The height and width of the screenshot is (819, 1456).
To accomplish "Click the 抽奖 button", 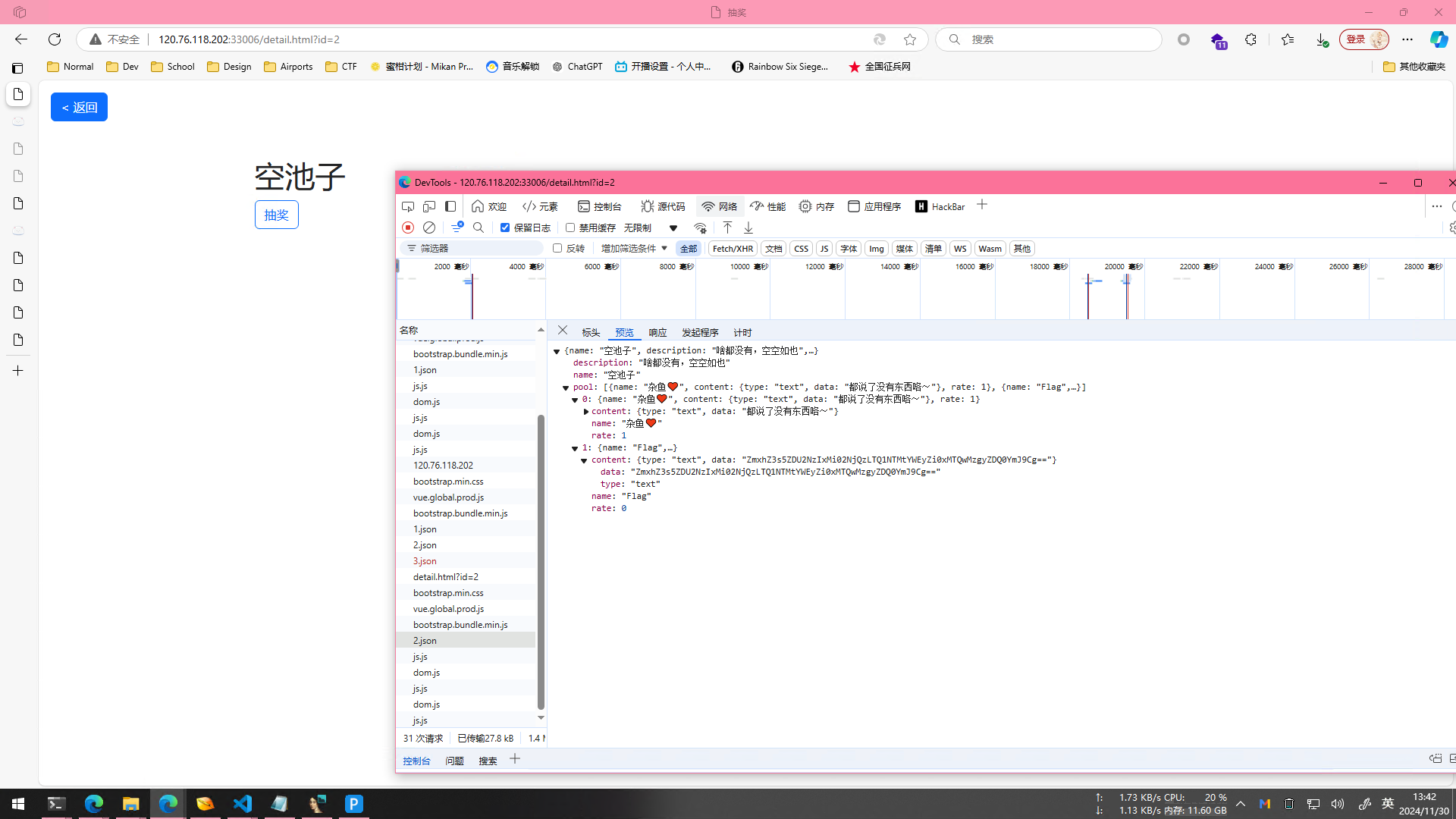I will click(276, 215).
